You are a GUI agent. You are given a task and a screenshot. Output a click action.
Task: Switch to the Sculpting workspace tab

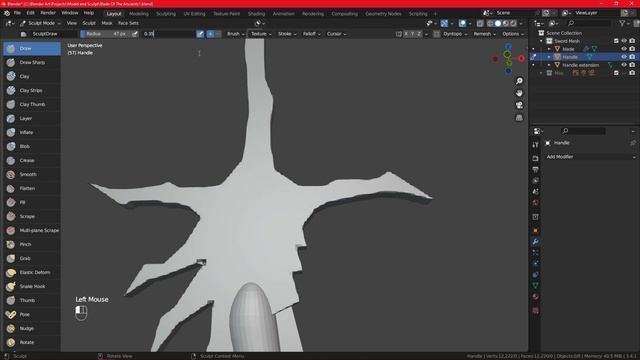click(x=166, y=14)
